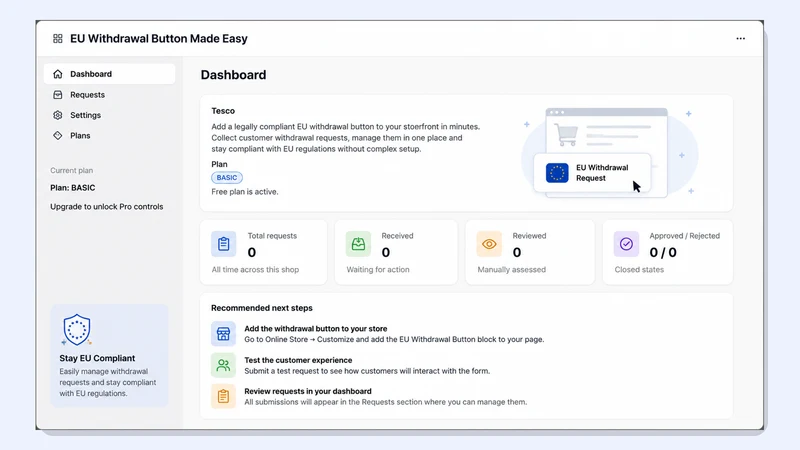Select Review requests in your dashboard step
This screenshot has height=450, width=800.
coord(308,391)
